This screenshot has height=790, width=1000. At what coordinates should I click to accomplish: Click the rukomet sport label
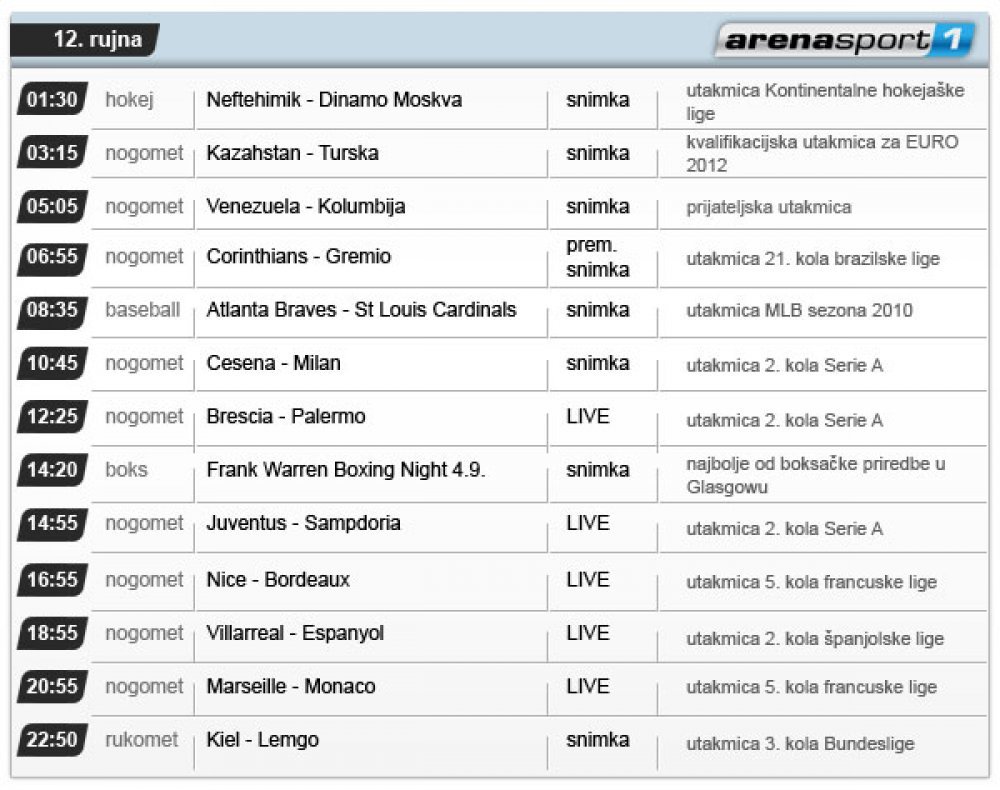pos(142,740)
